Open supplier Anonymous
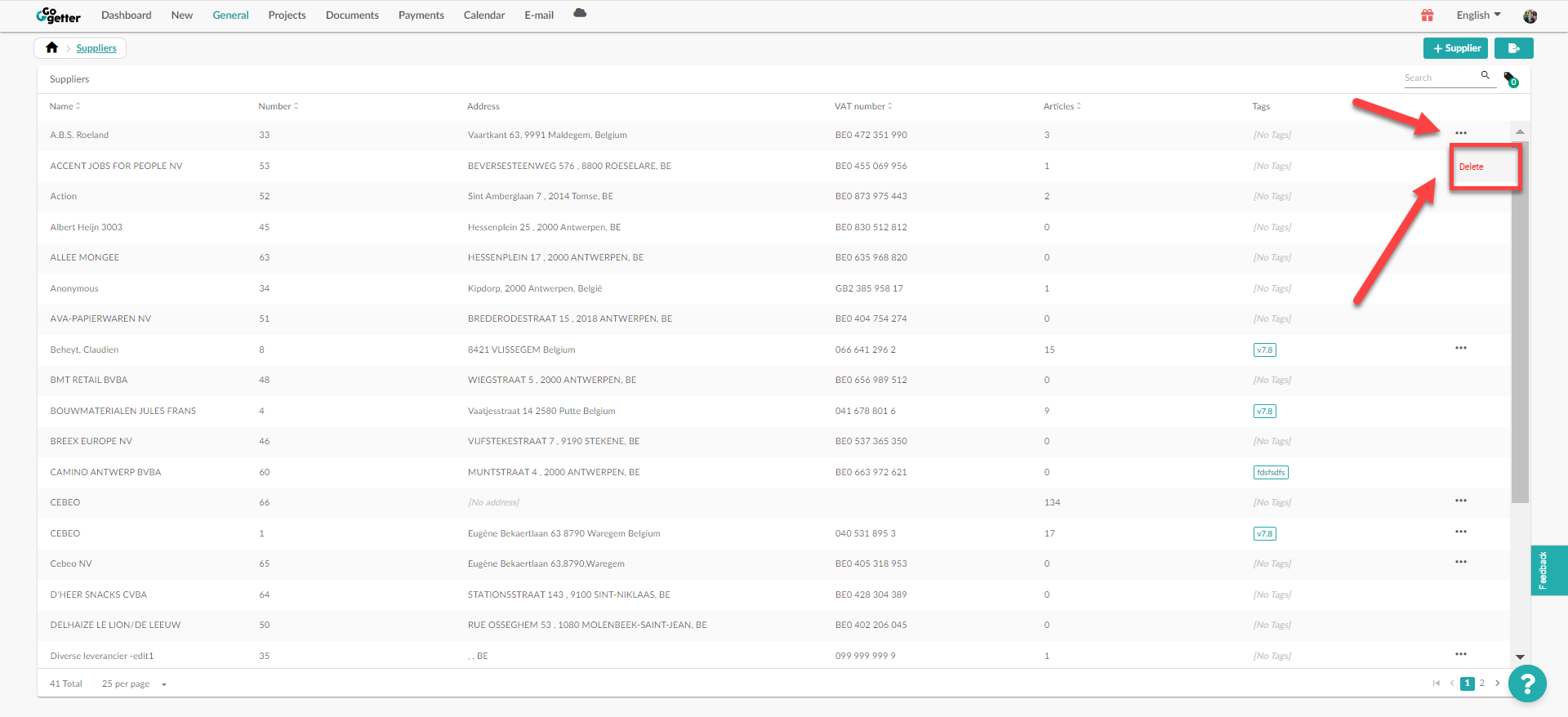This screenshot has height=717, width=1568. [74, 288]
